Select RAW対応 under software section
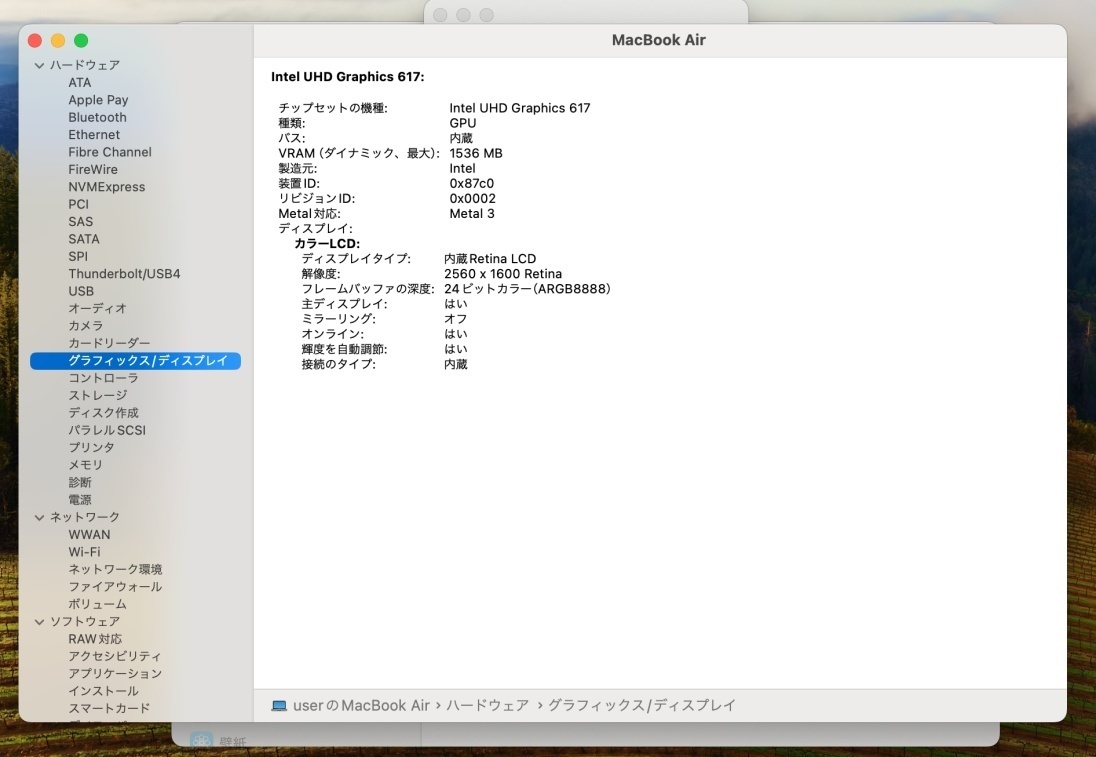This screenshot has height=757, width=1096. click(x=95, y=639)
